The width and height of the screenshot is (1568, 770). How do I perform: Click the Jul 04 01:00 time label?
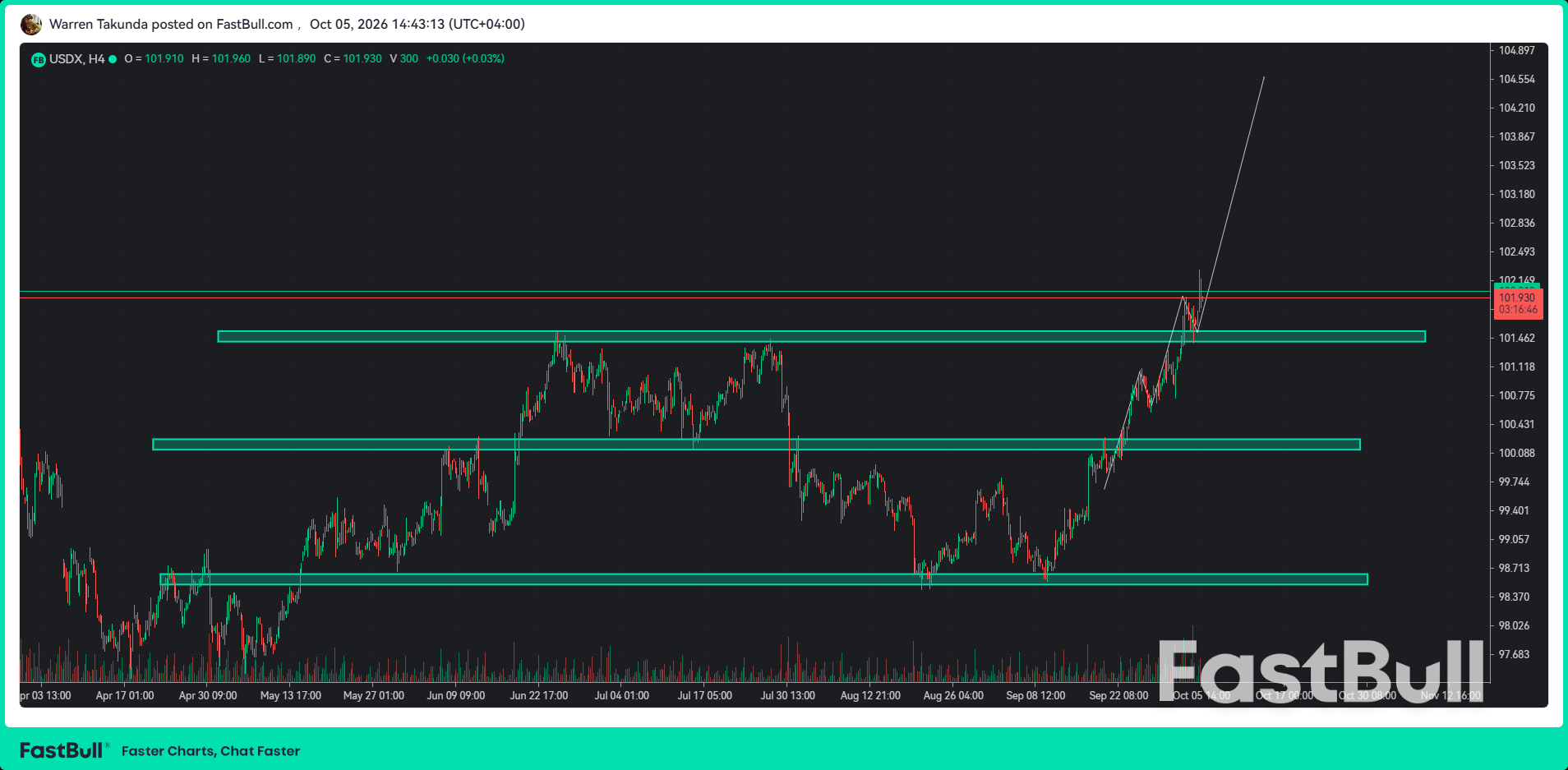coord(622,696)
